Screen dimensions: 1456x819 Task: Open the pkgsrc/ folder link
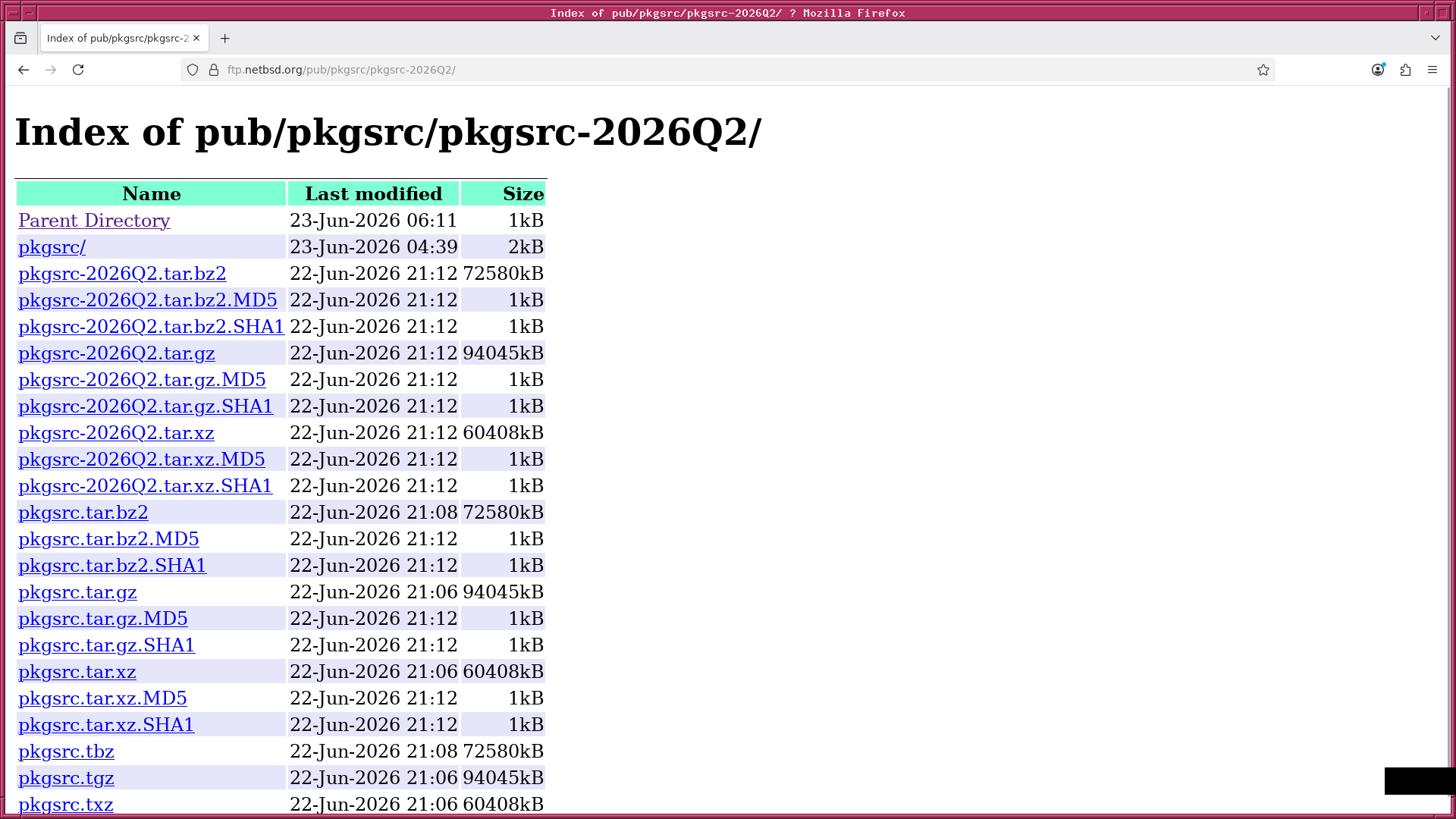coord(52,247)
